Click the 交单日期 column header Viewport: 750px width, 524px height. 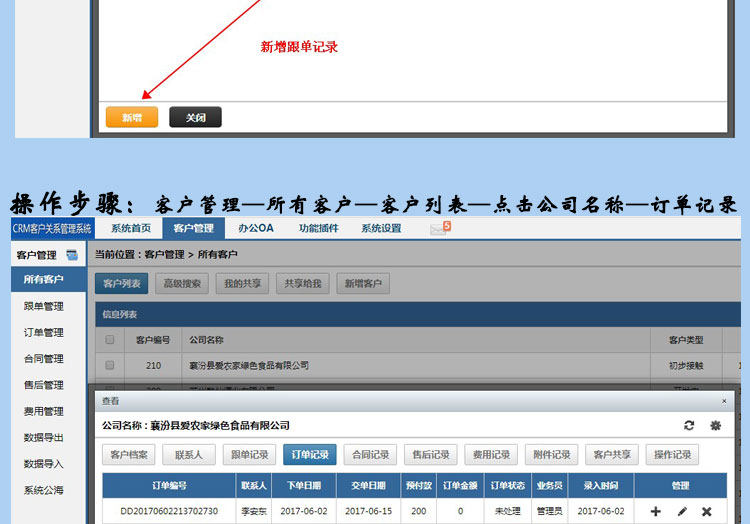tap(368, 486)
